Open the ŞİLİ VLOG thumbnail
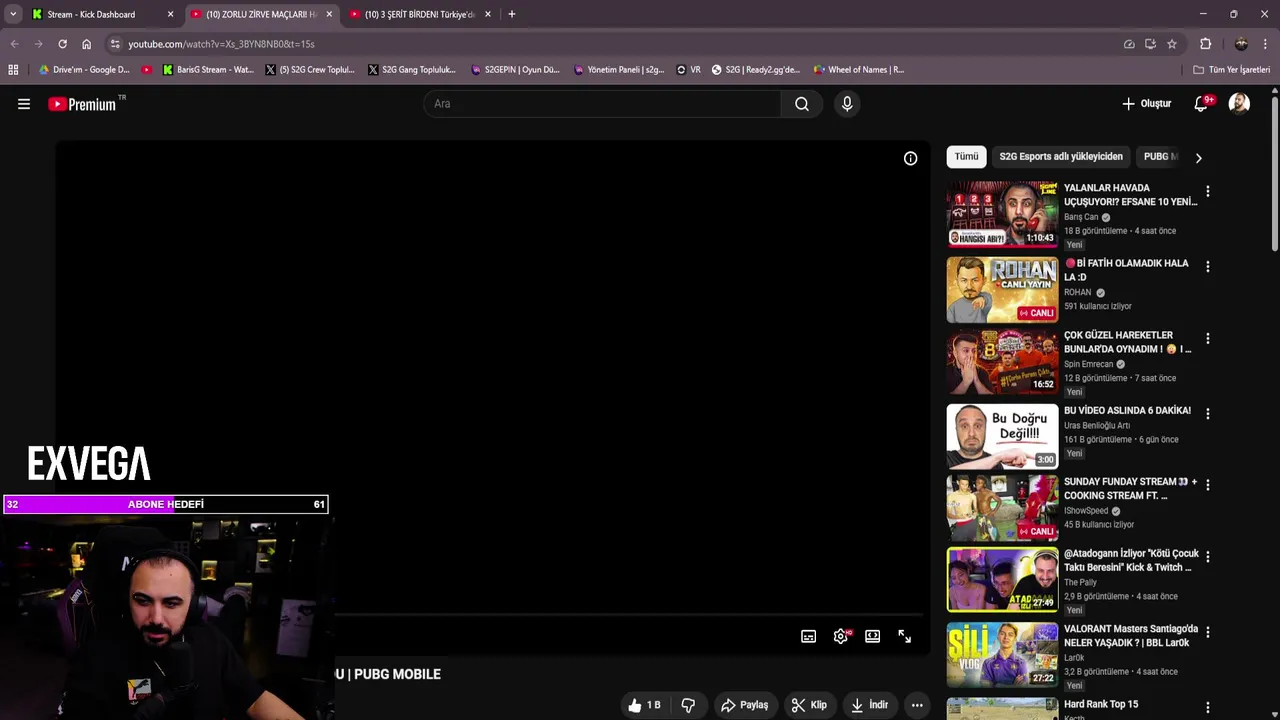Image resolution: width=1280 pixels, height=720 pixels. point(1002,655)
